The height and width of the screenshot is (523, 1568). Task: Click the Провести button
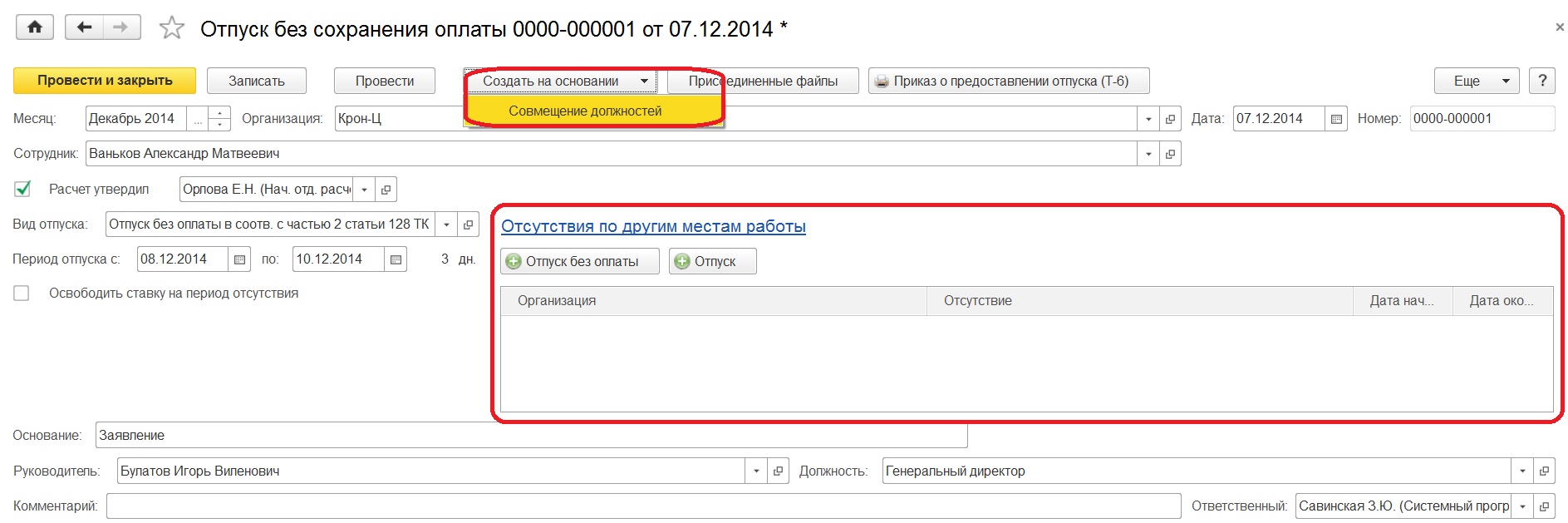385,81
